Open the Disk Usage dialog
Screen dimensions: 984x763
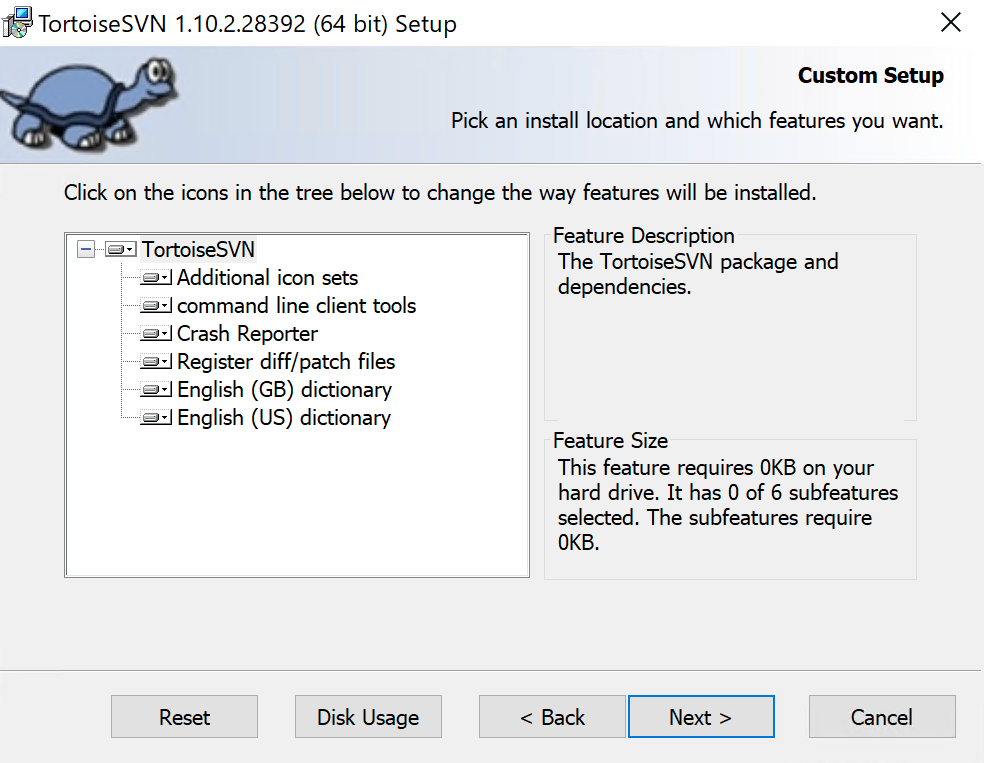tap(368, 717)
